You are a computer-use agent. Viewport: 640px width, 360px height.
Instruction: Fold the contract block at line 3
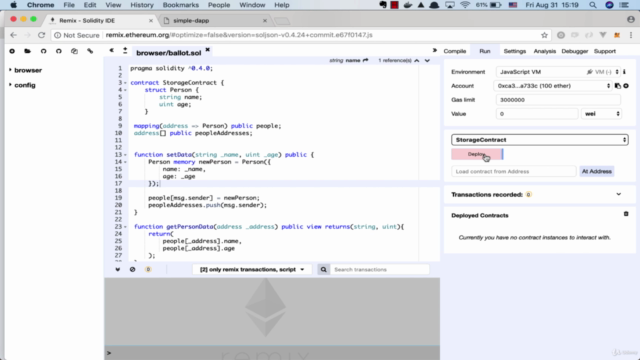[x=125, y=83]
